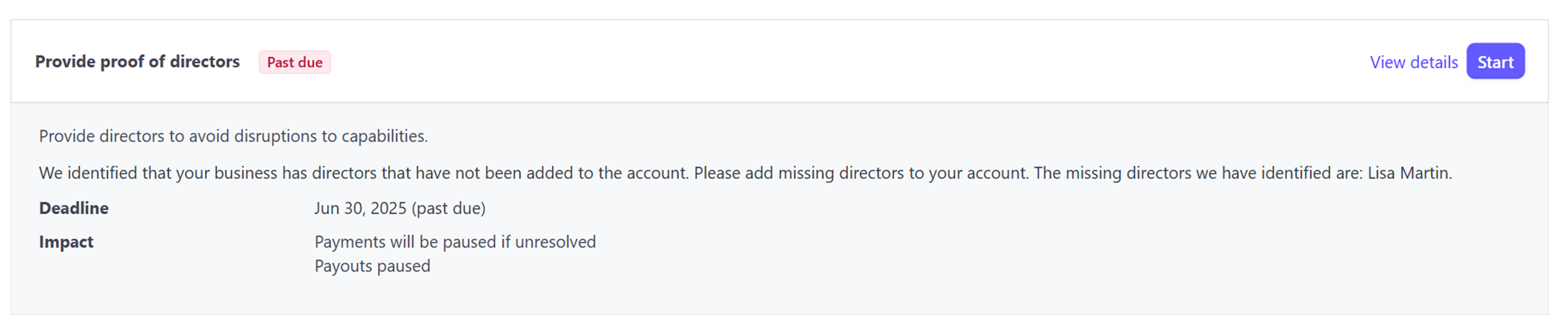Click the word 'account' before 'Please add'
The width and height of the screenshot is (1568, 323).
pos(657,173)
